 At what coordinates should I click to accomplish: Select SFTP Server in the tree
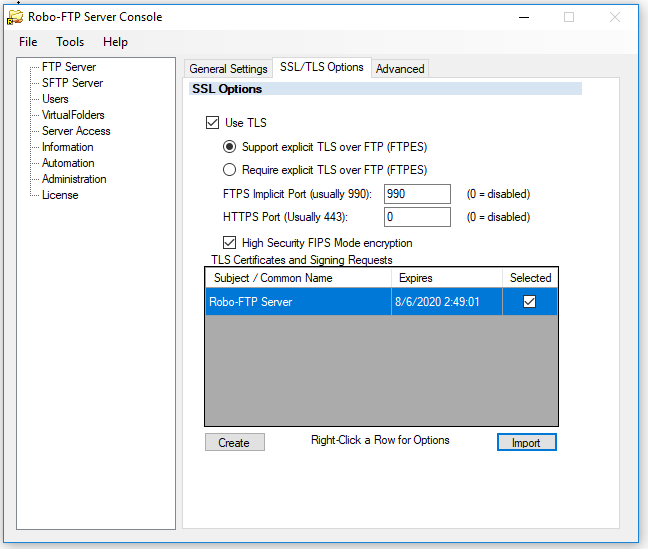(x=72, y=83)
